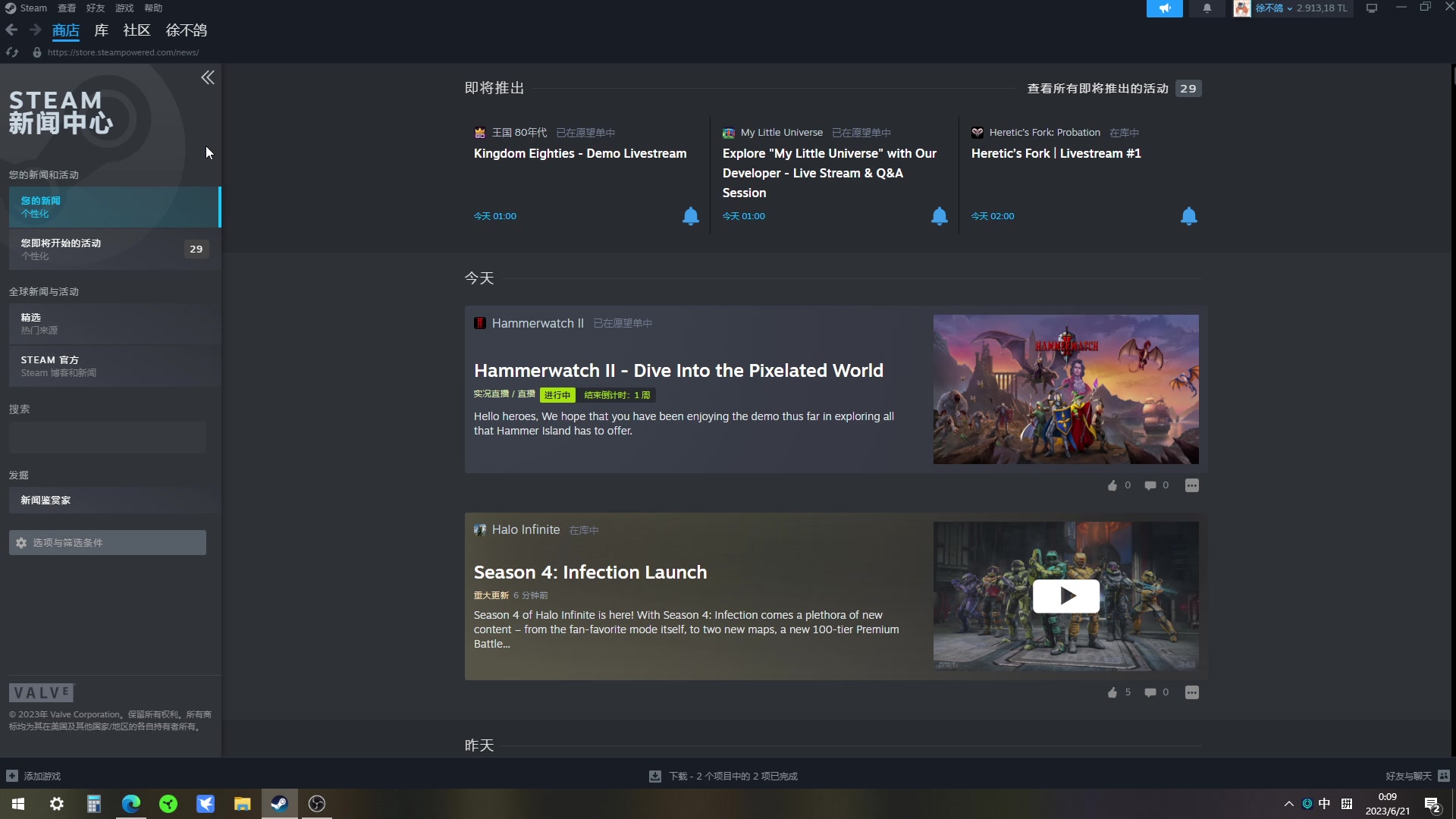Open the announcements megaphone button
The height and width of the screenshot is (819, 1456).
(x=1164, y=8)
